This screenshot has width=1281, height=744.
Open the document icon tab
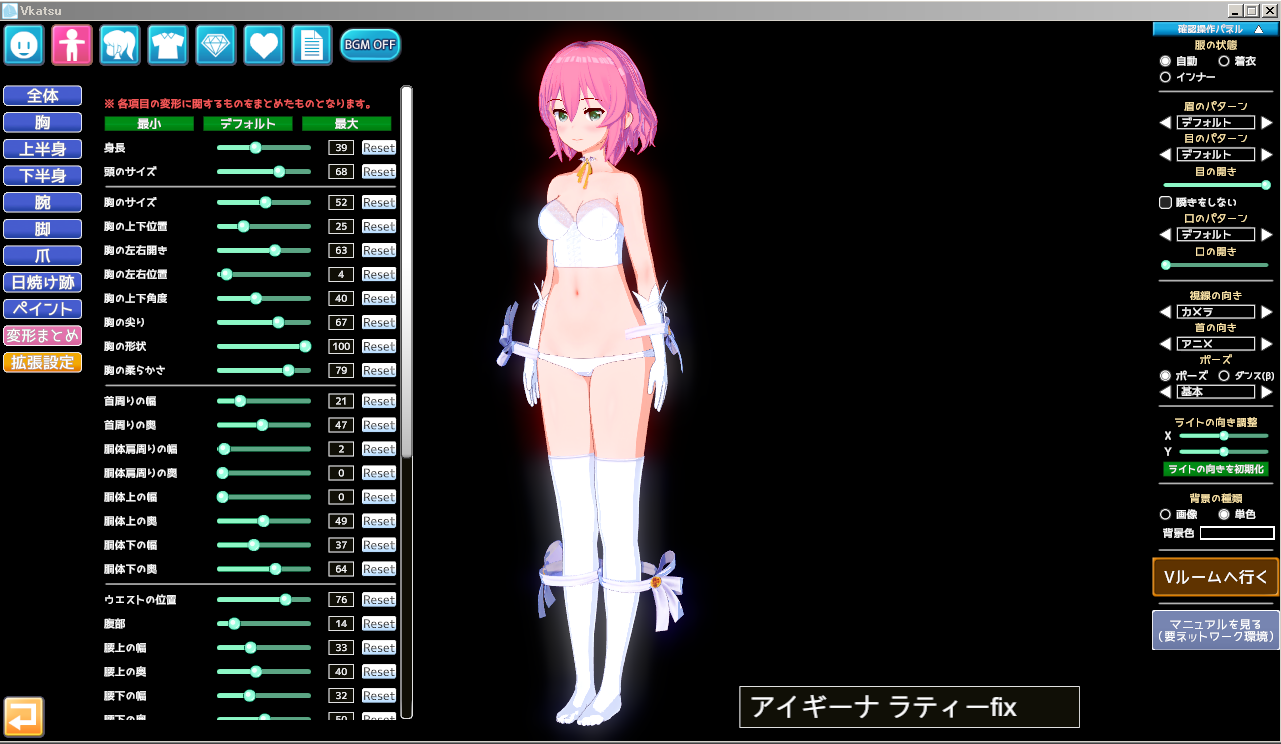[312, 45]
